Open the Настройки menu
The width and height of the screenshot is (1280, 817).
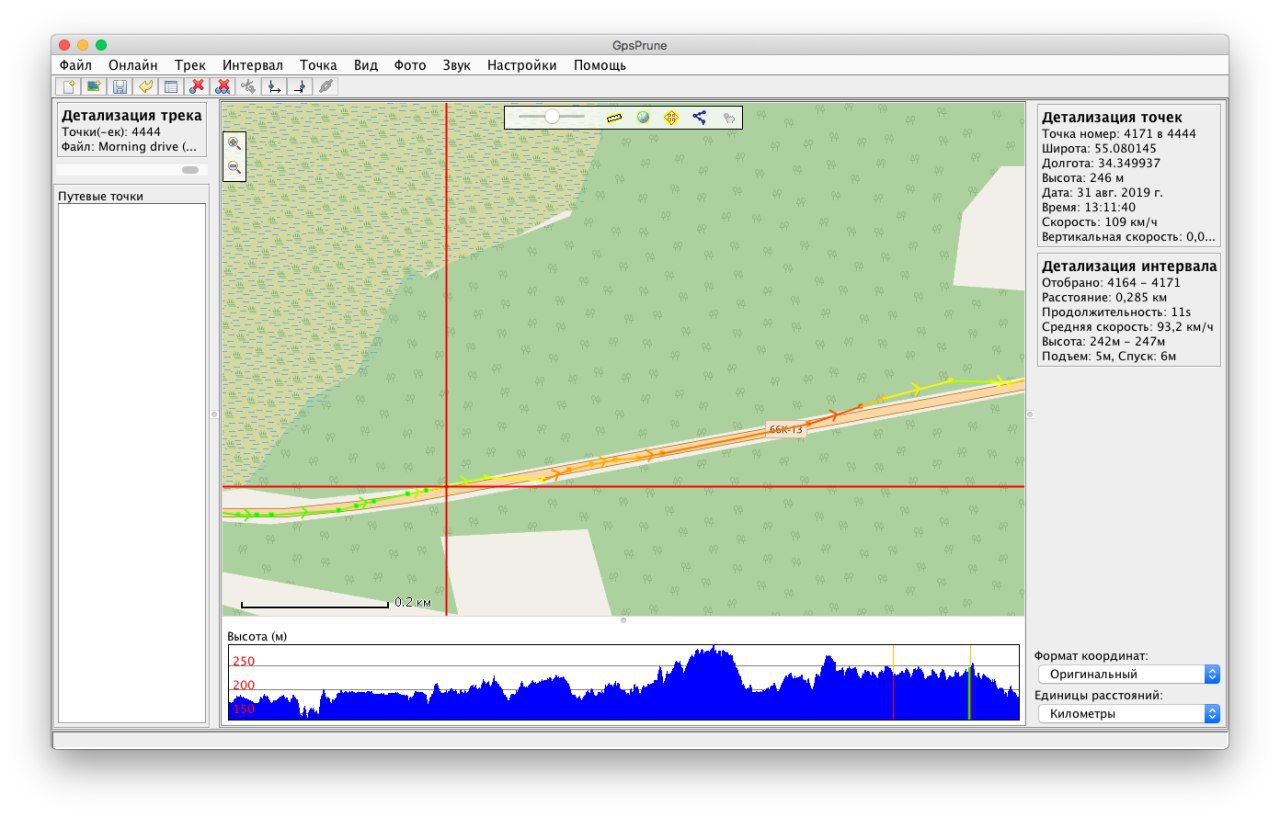tap(522, 65)
